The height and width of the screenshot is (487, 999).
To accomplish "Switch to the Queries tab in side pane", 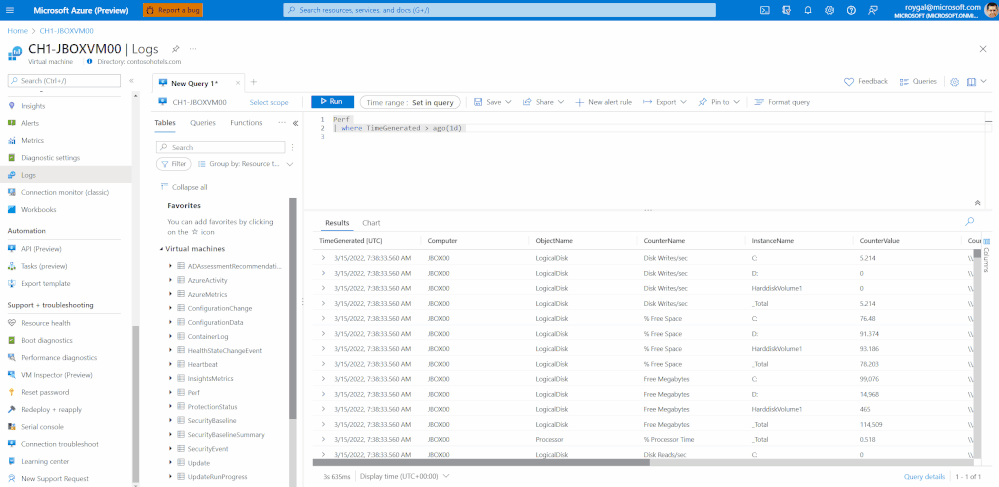I will click(x=203, y=122).
